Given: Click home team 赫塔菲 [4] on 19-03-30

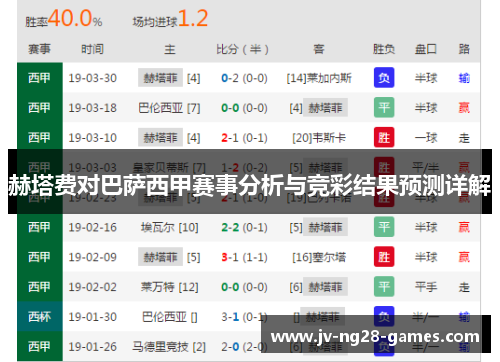Looking at the screenshot, I should coord(169,78).
